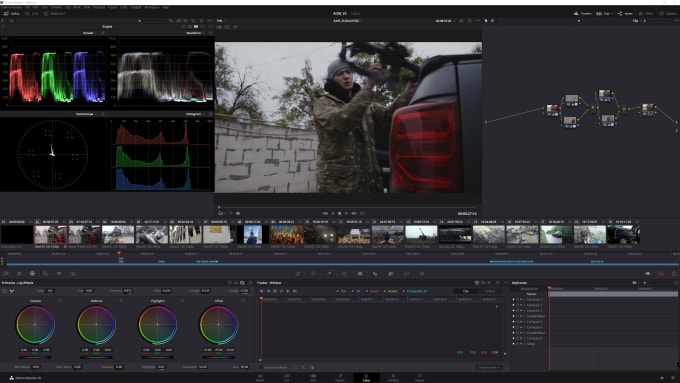Adjust the Highlight master wheel slider
Image resolution: width=680 pixels, height=383 pixels.
[x=157, y=357]
